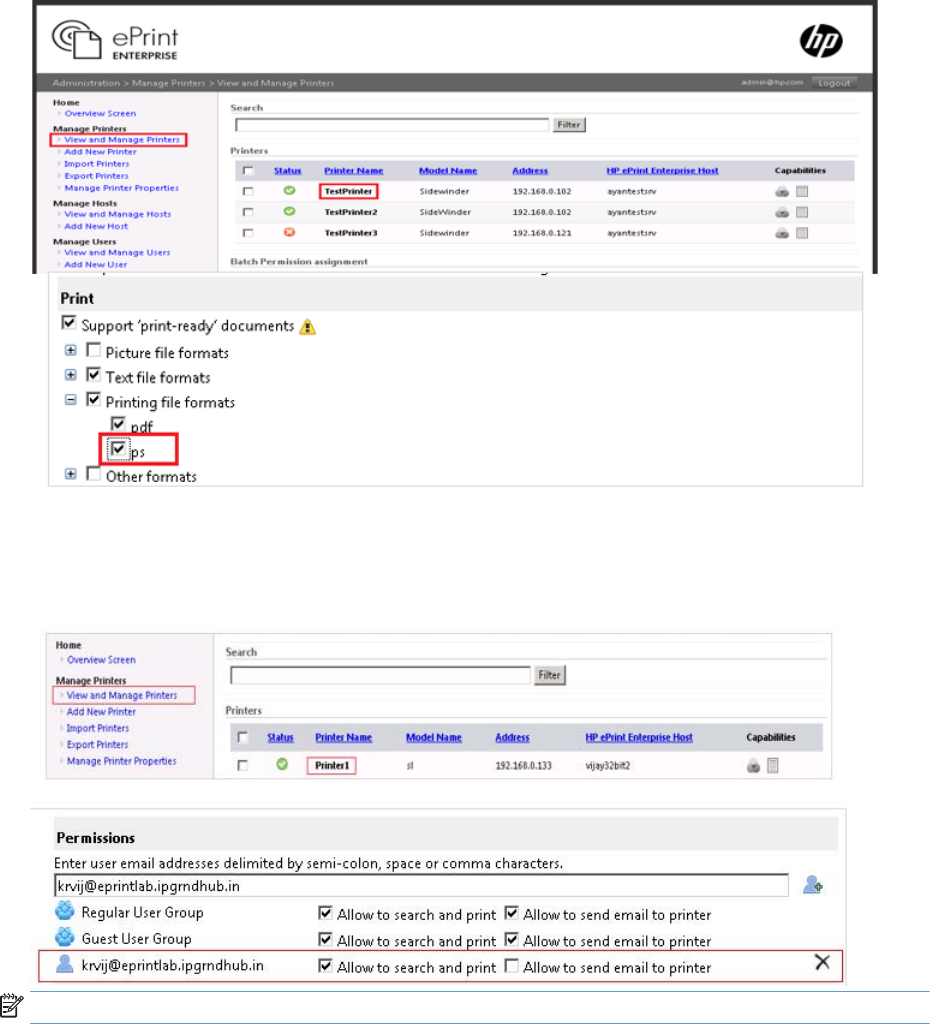
Task: Uncheck the ps format checkbox
Action: [x=118, y=449]
